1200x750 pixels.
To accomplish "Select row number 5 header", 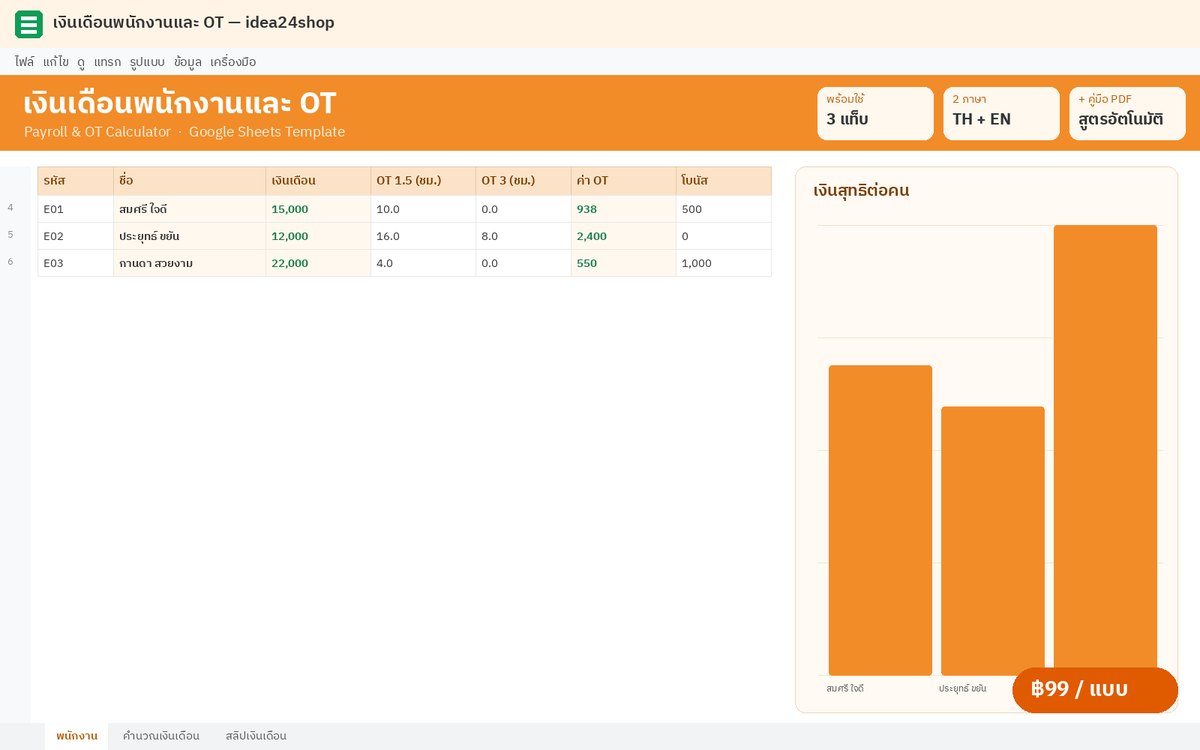I will point(11,235).
